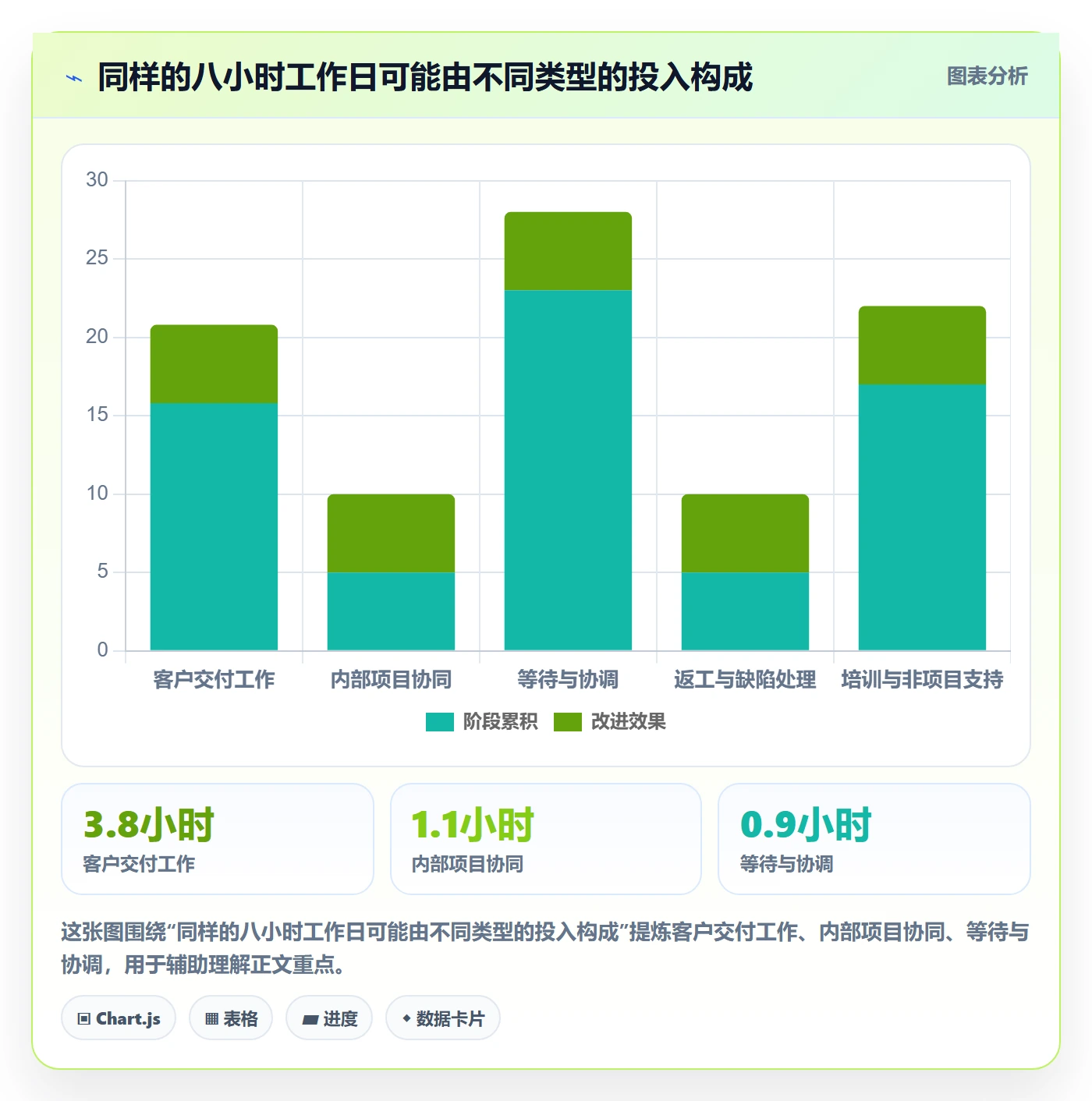Image resolution: width=1092 pixels, height=1101 pixels.
Task: Click the green top segment of the 返工与缺陷处理 bar
Action: [745, 533]
